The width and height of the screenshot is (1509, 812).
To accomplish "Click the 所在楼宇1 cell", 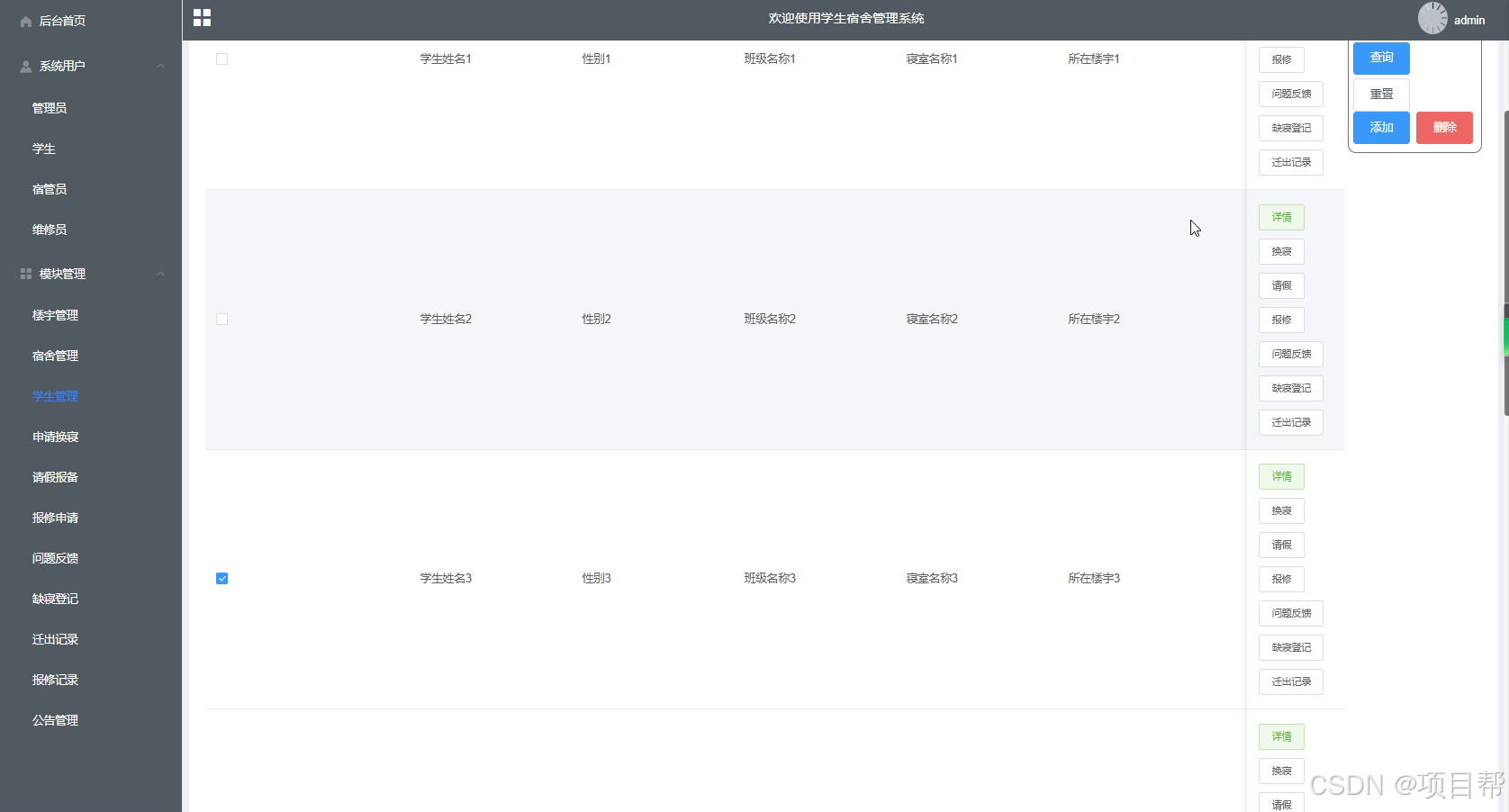I will coord(1094,59).
